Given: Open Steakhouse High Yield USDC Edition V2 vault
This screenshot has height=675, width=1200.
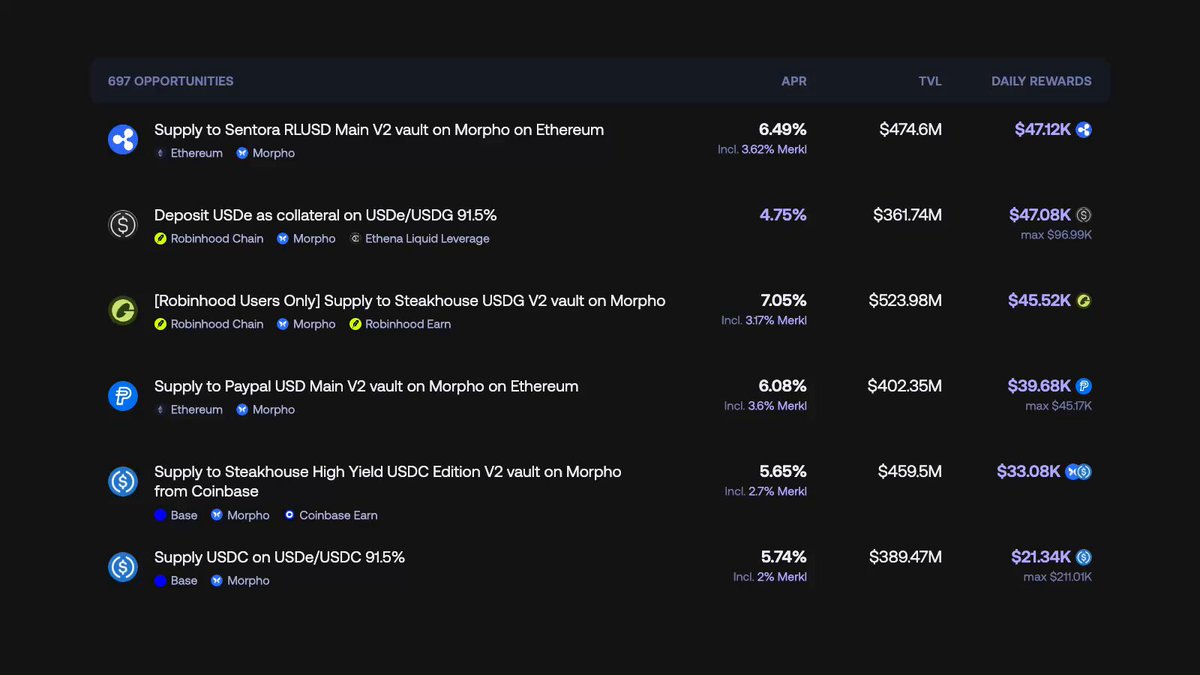Looking at the screenshot, I should [x=388, y=481].
